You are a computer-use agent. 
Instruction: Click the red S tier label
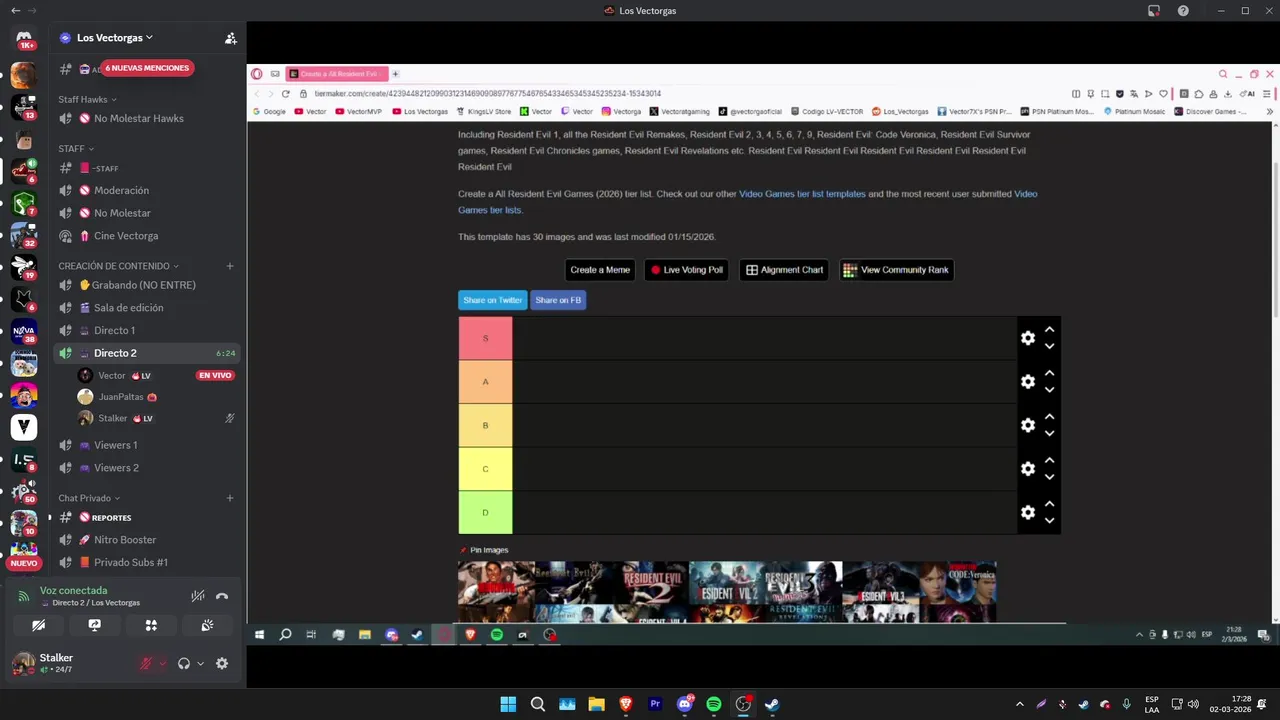pyautogui.click(x=485, y=338)
